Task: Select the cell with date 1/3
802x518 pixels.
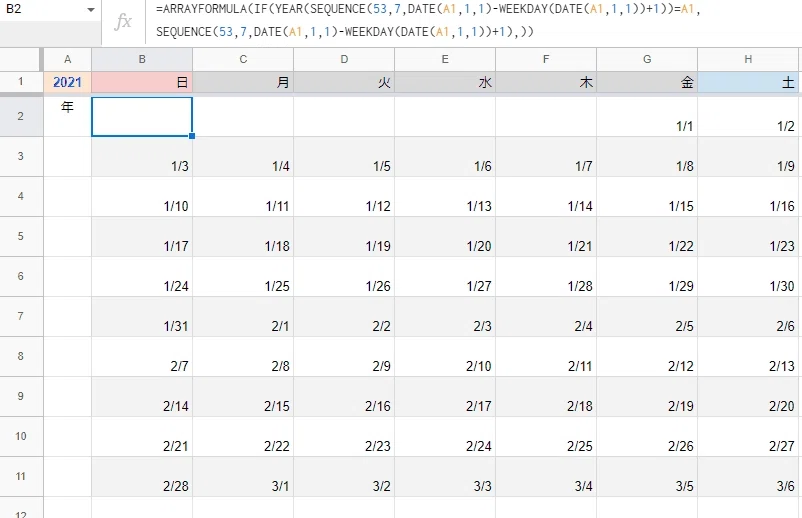Action: 142,156
